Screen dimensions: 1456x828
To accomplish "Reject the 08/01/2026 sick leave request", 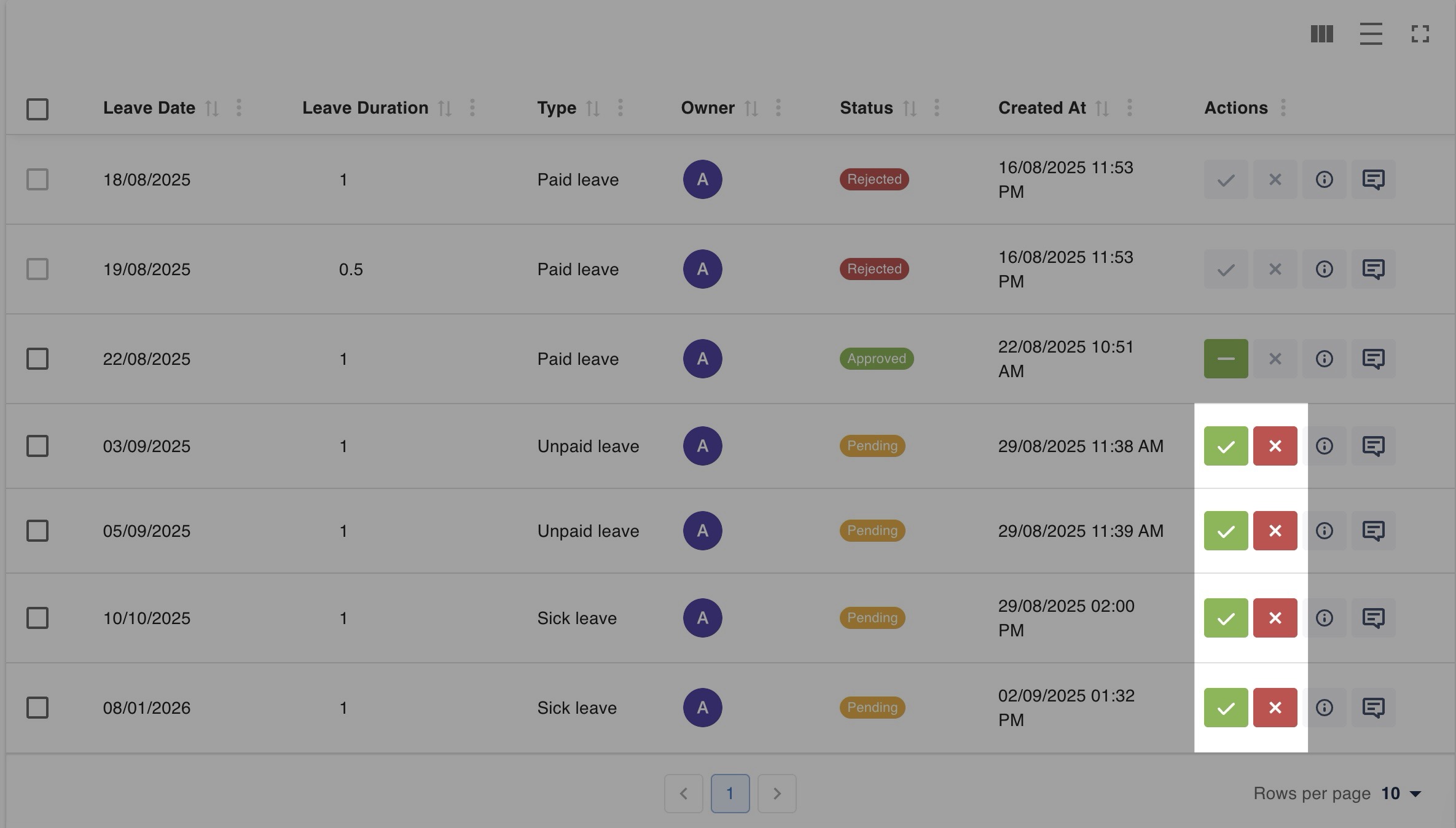I will coord(1275,708).
